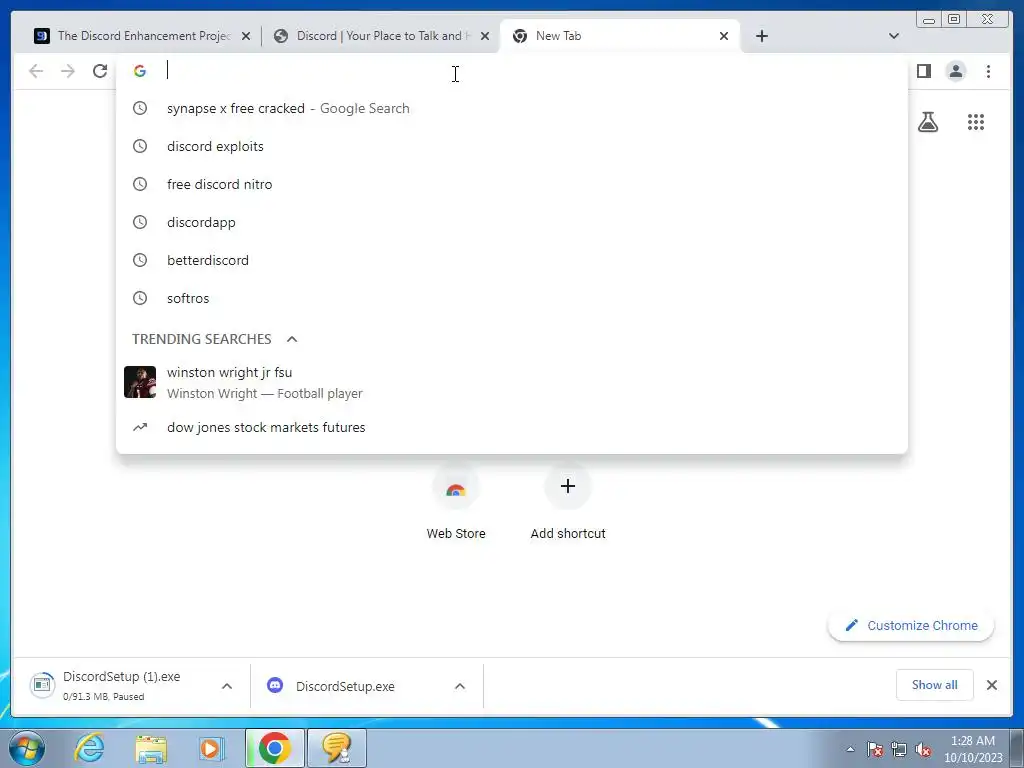This screenshot has height=768, width=1024.
Task: Open the Web Store shortcut
Action: click(x=456, y=503)
